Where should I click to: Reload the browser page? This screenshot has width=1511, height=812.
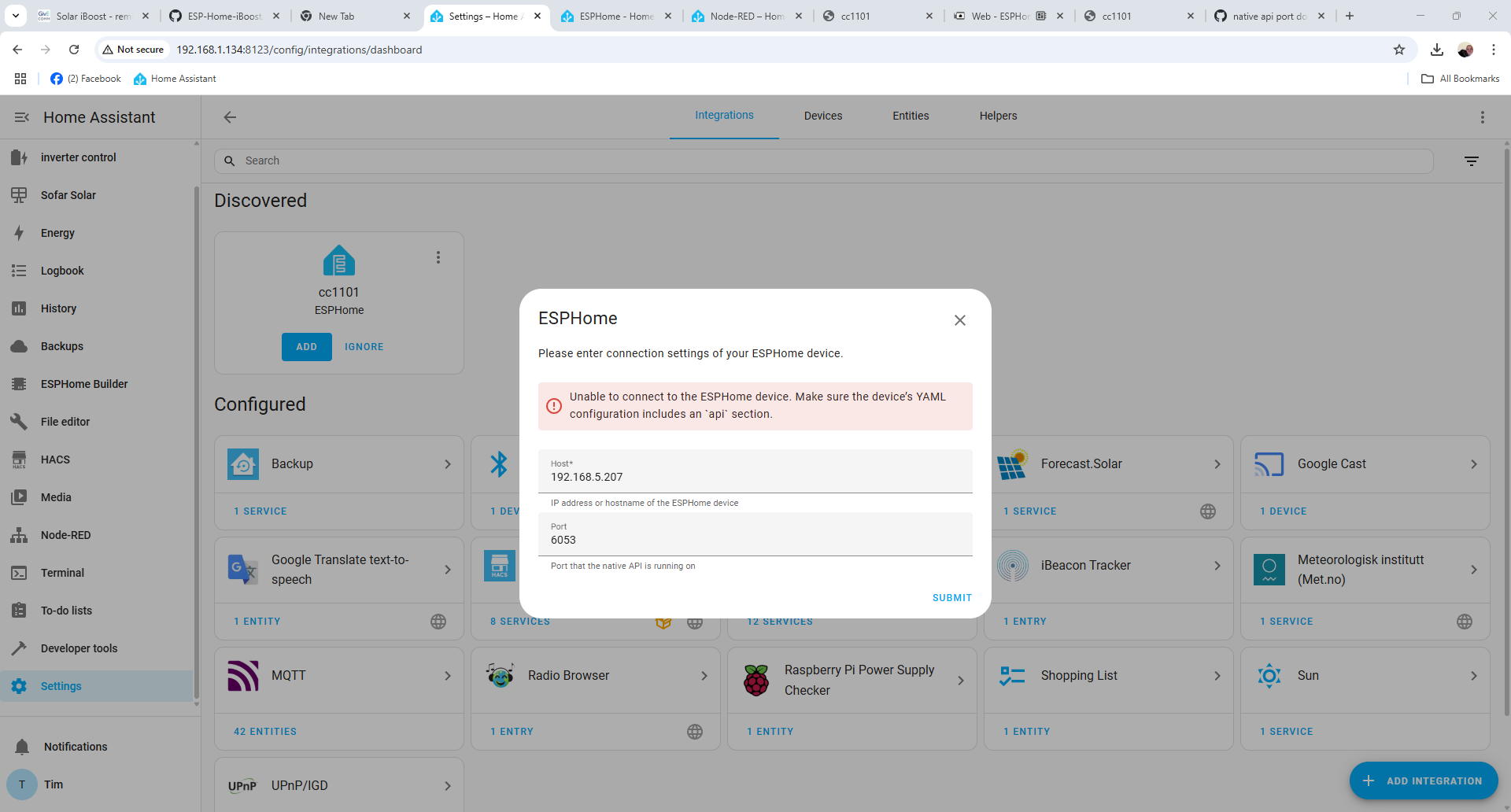[74, 50]
